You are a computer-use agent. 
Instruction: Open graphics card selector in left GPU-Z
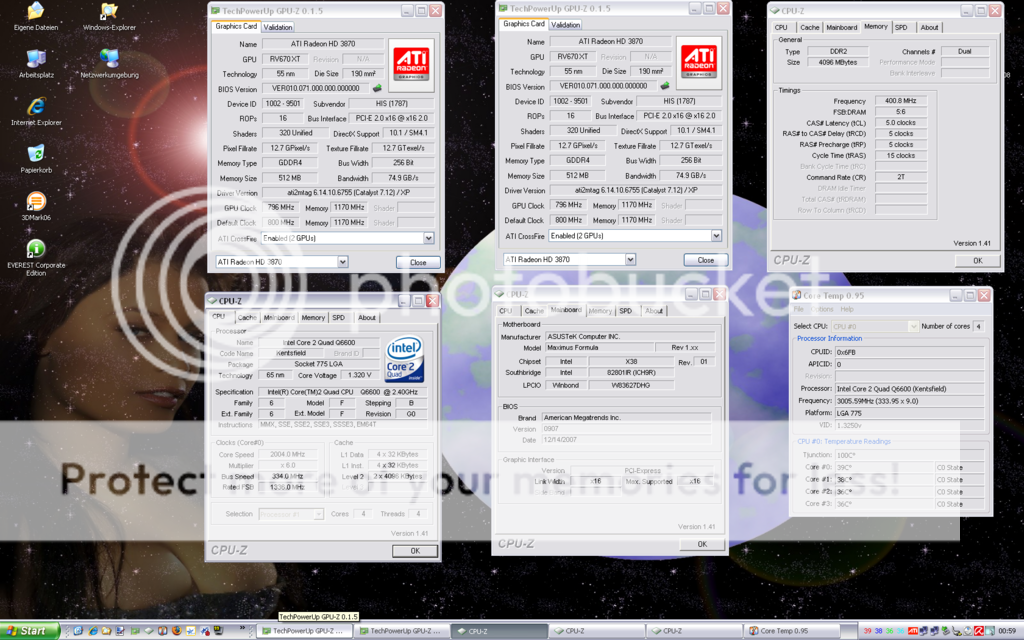pos(342,262)
